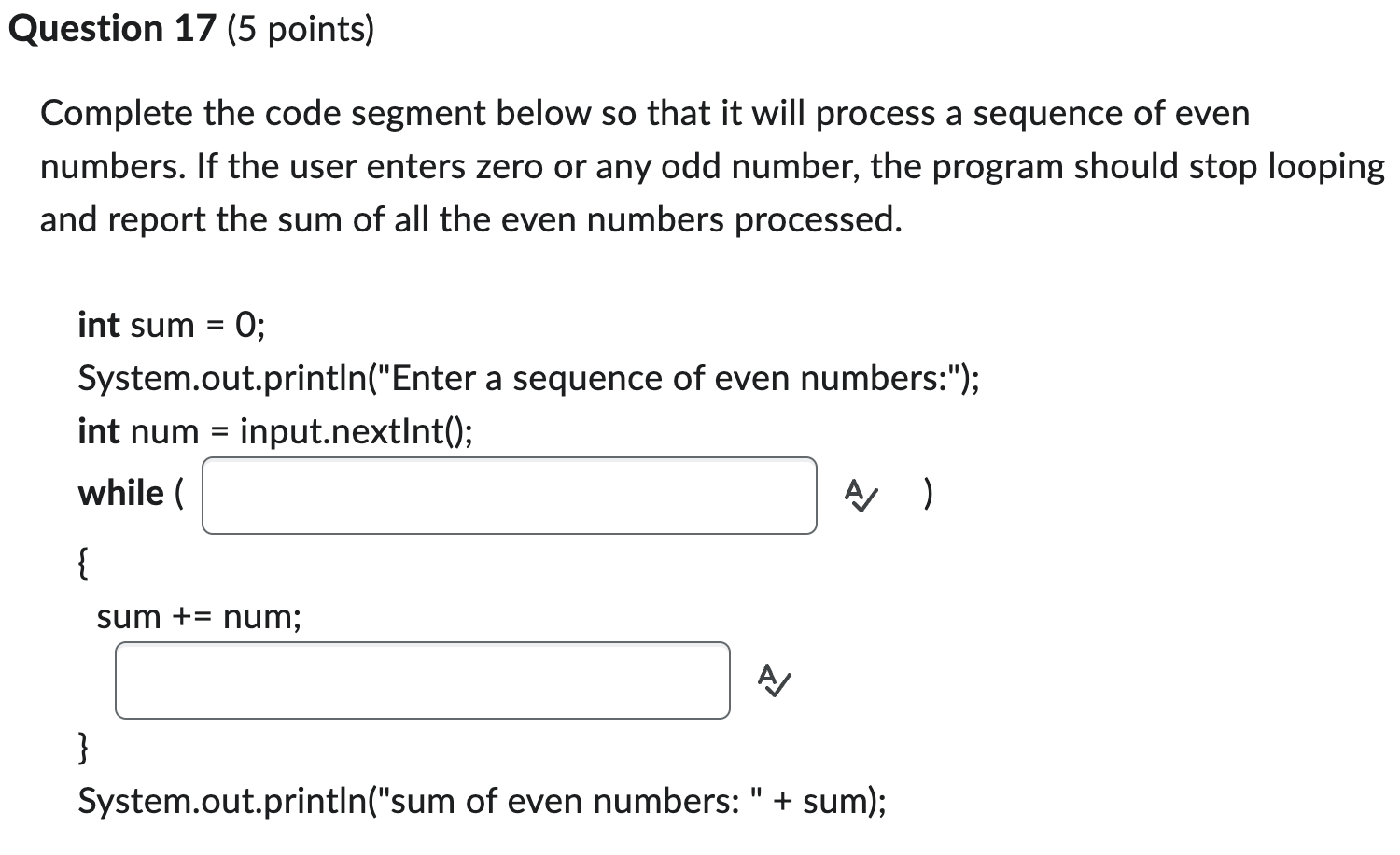Screen dimensions: 1400x855
Task: Click the 'Complete the code segment' instruction sentence
Action: tap(645, 113)
